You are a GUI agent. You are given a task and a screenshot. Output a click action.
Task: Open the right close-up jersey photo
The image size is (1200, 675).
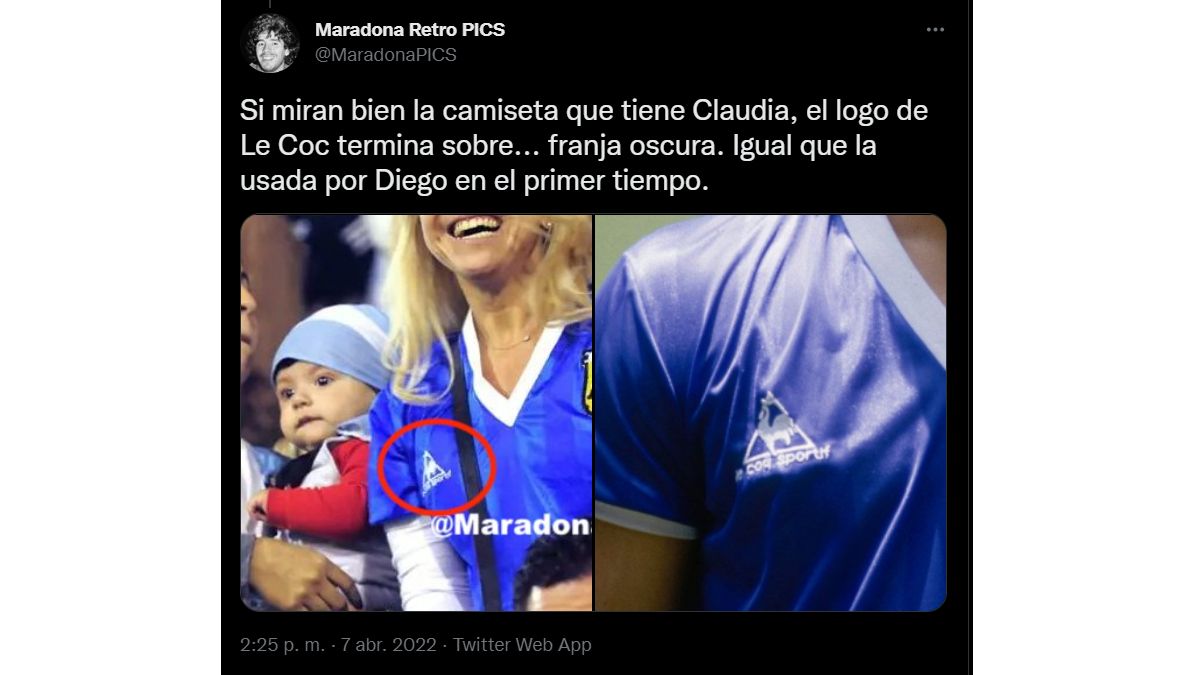771,413
